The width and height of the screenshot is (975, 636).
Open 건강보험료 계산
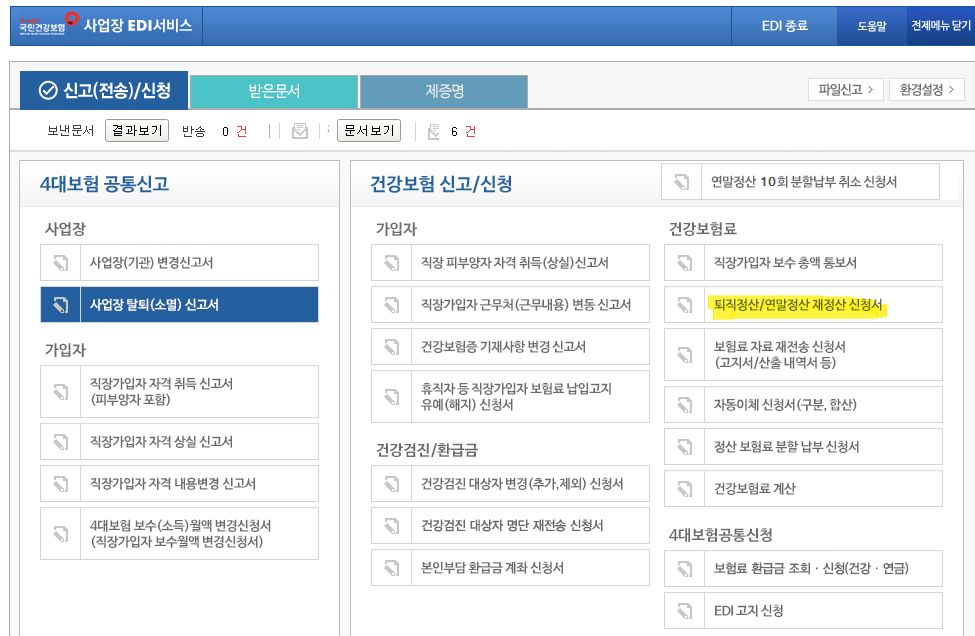coord(803,489)
